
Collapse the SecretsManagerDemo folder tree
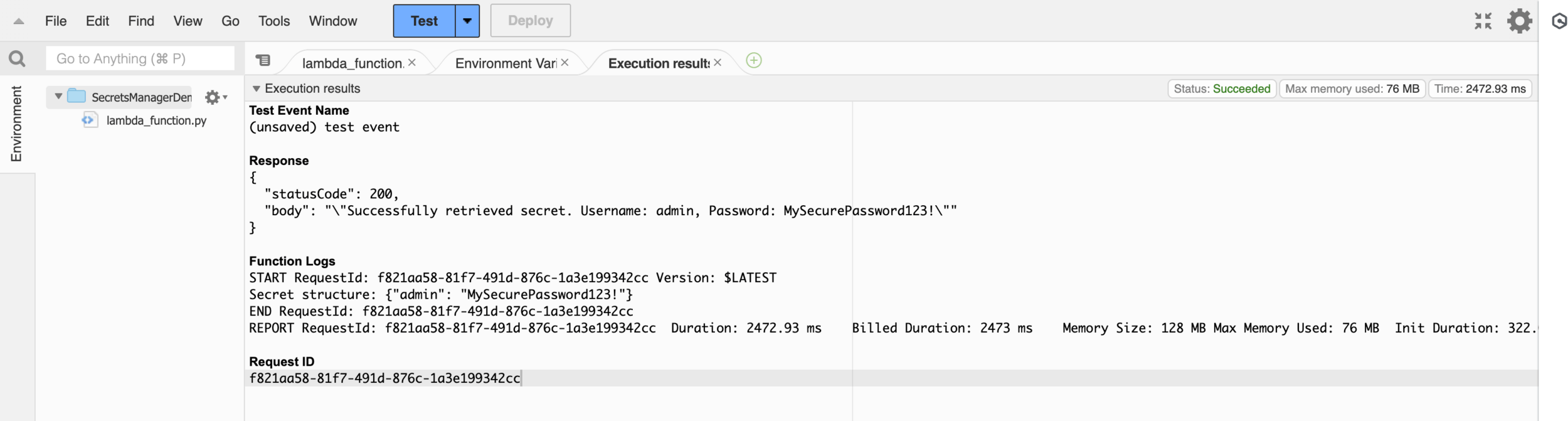[x=58, y=97]
